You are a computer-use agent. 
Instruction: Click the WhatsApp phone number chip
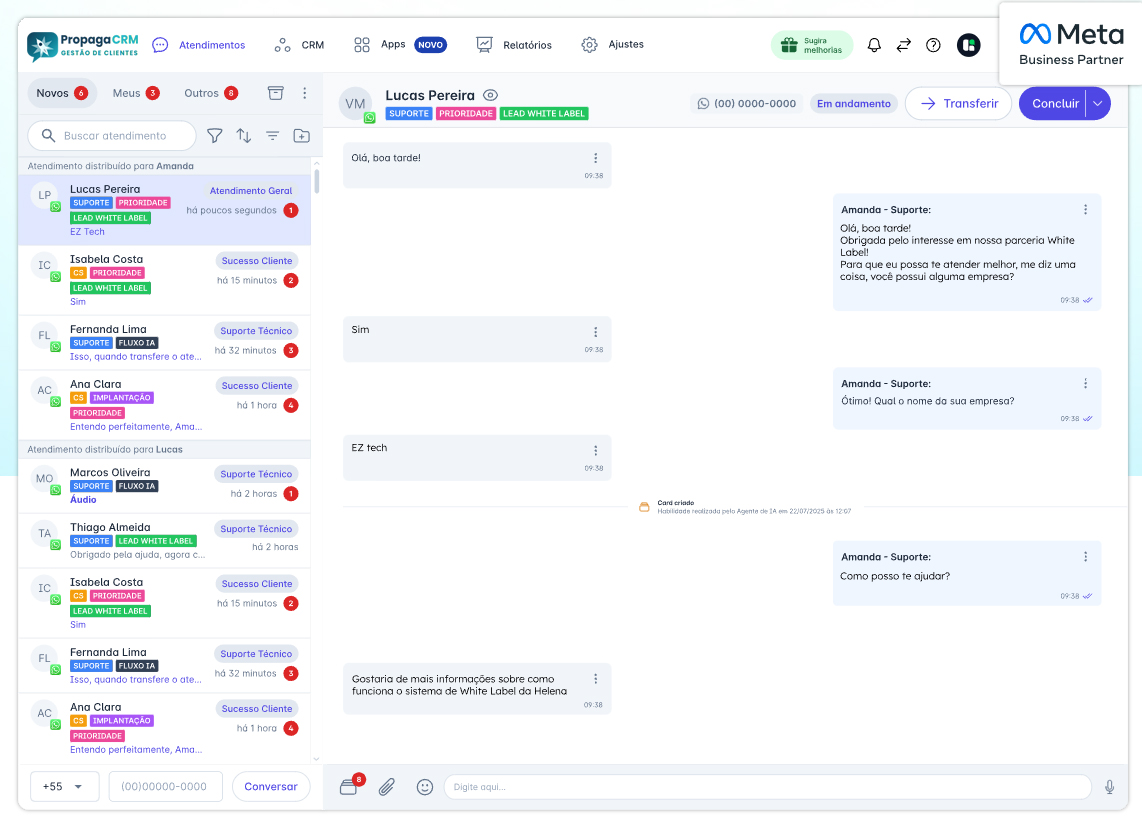747,103
